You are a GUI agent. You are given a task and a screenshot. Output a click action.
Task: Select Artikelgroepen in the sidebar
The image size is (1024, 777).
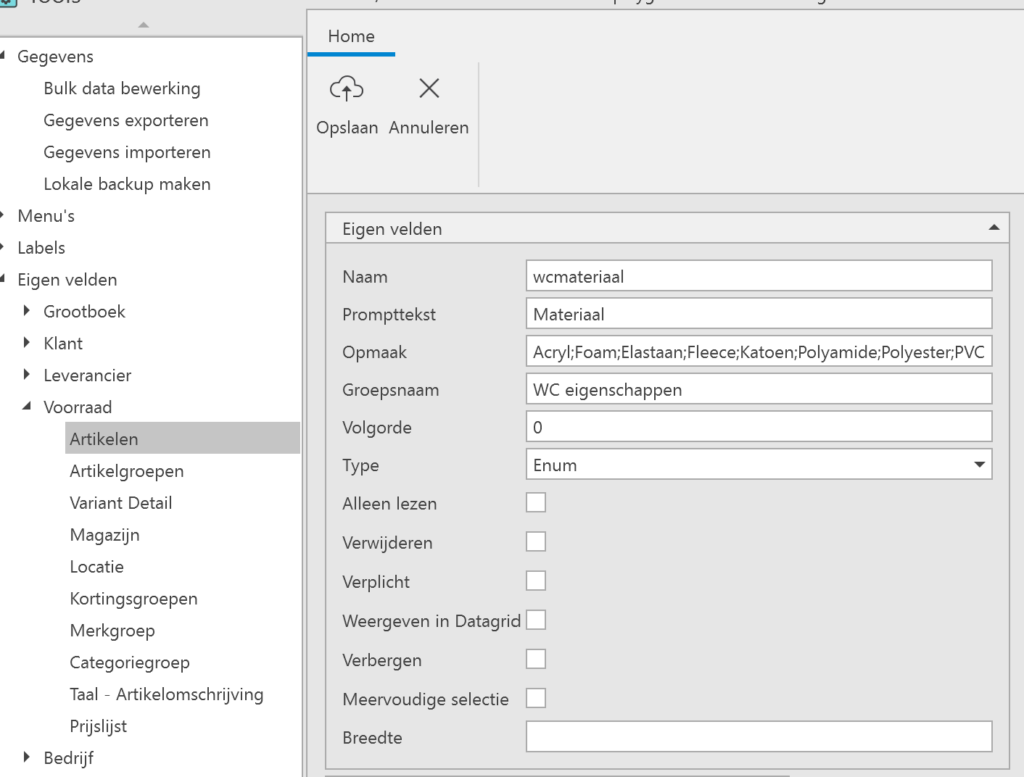point(126,471)
